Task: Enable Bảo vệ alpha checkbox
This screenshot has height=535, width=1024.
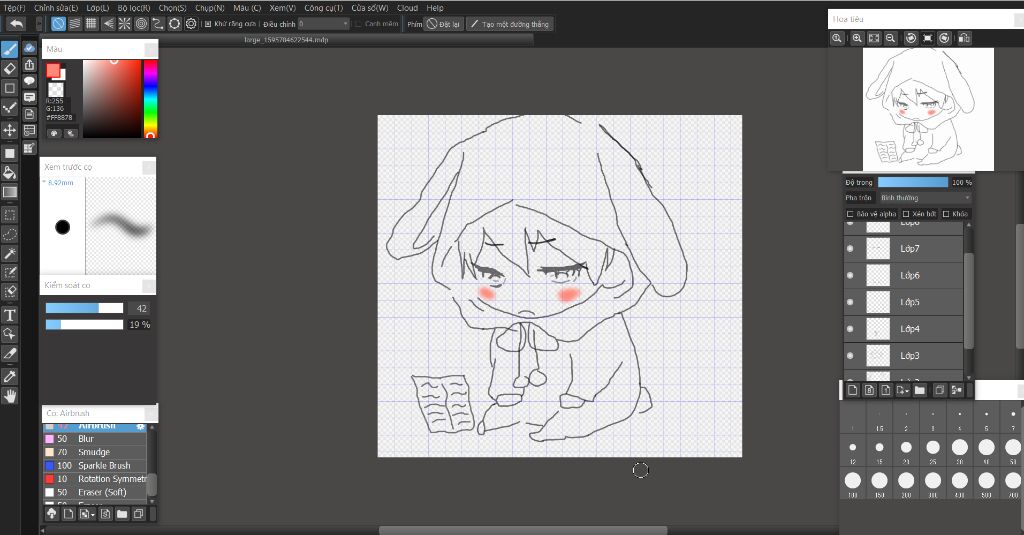Action: 850,214
